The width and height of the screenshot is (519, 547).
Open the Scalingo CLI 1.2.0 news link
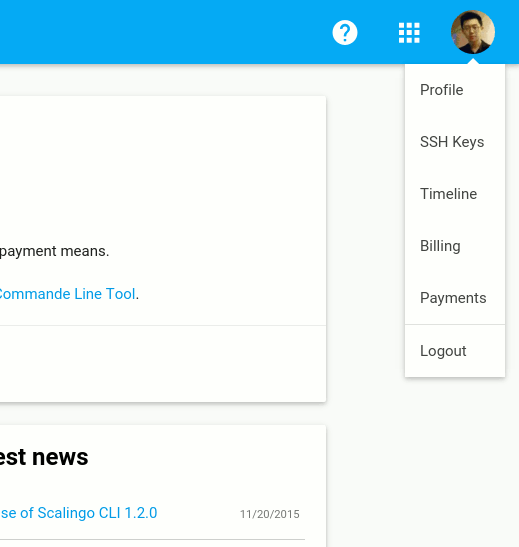[78, 513]
